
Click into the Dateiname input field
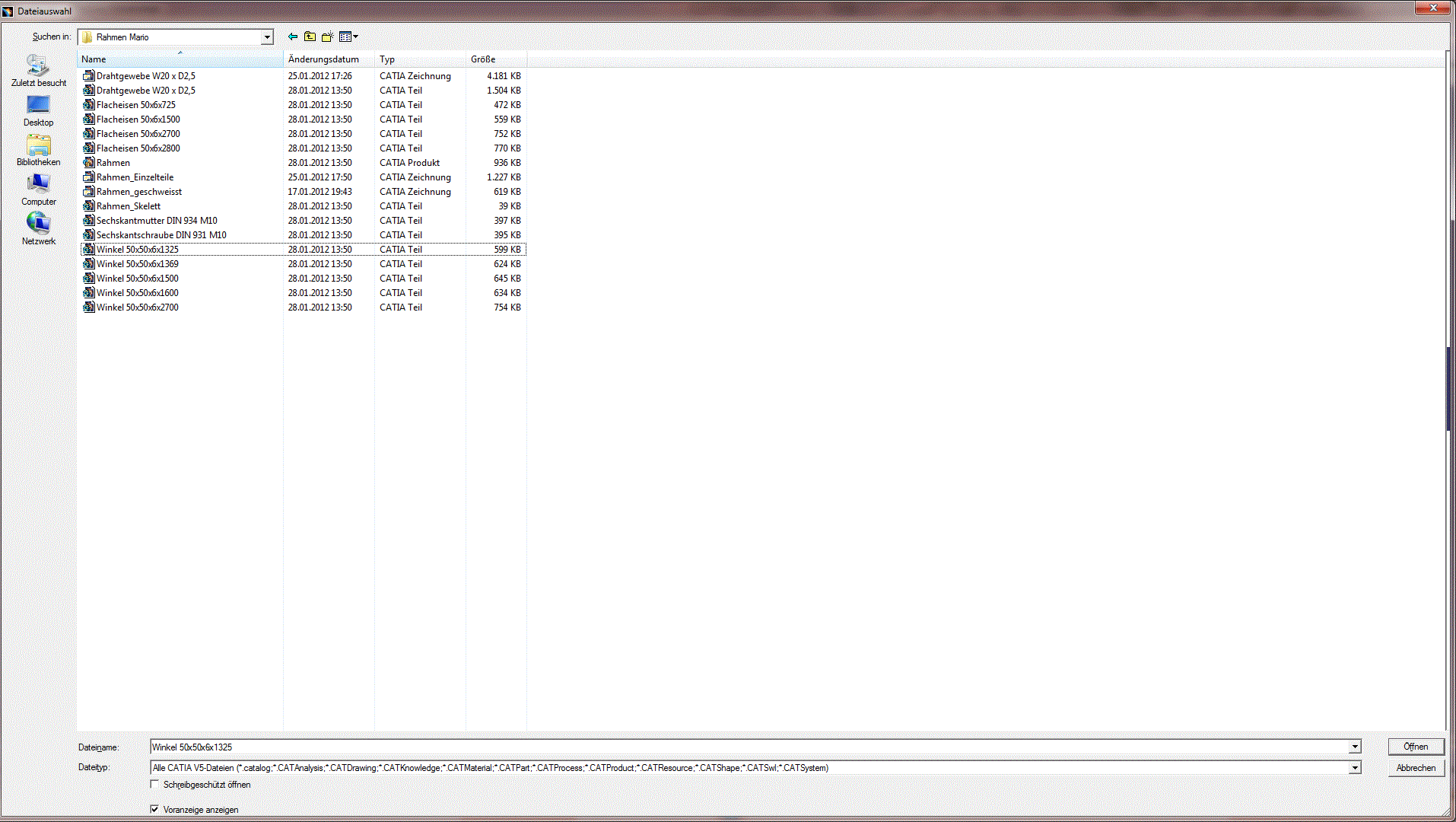click(x=749, y=747)
